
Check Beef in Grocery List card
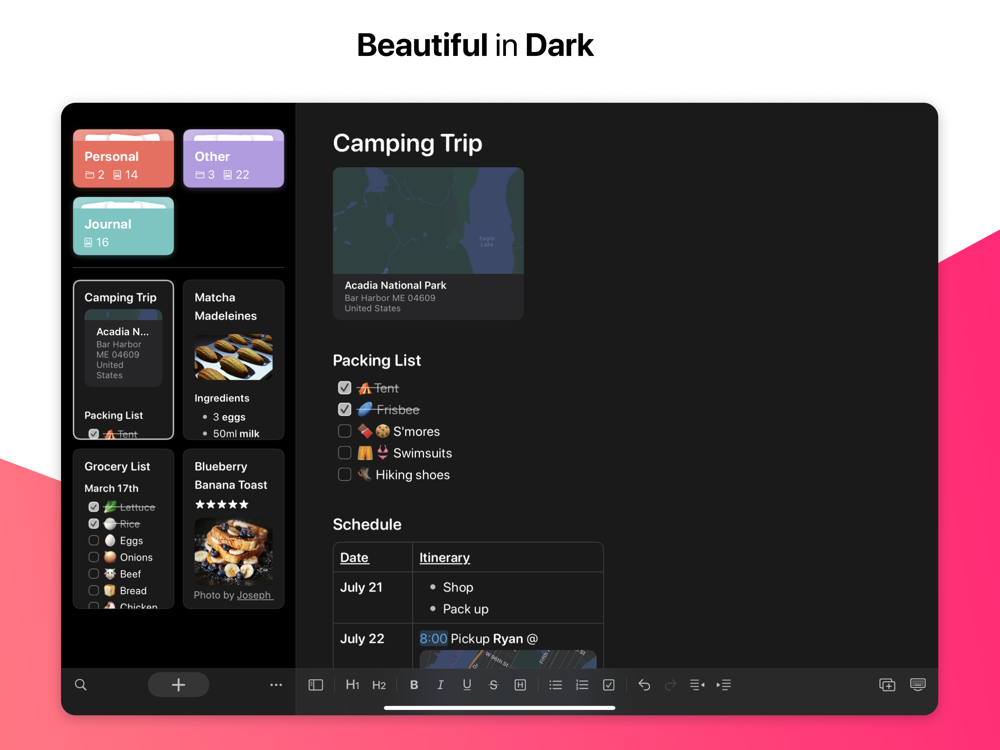pyautogui.click(x=94, y=573)
